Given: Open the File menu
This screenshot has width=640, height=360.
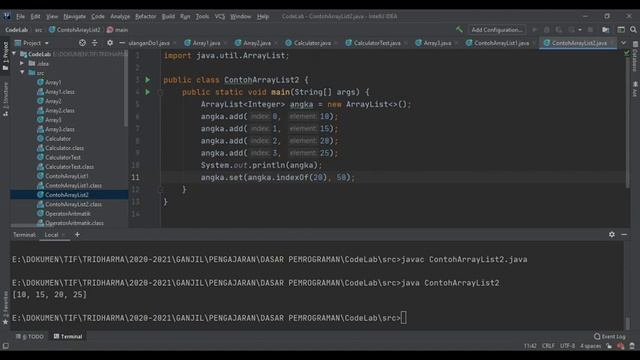Looking at the screenshot, I should [20, 16].
